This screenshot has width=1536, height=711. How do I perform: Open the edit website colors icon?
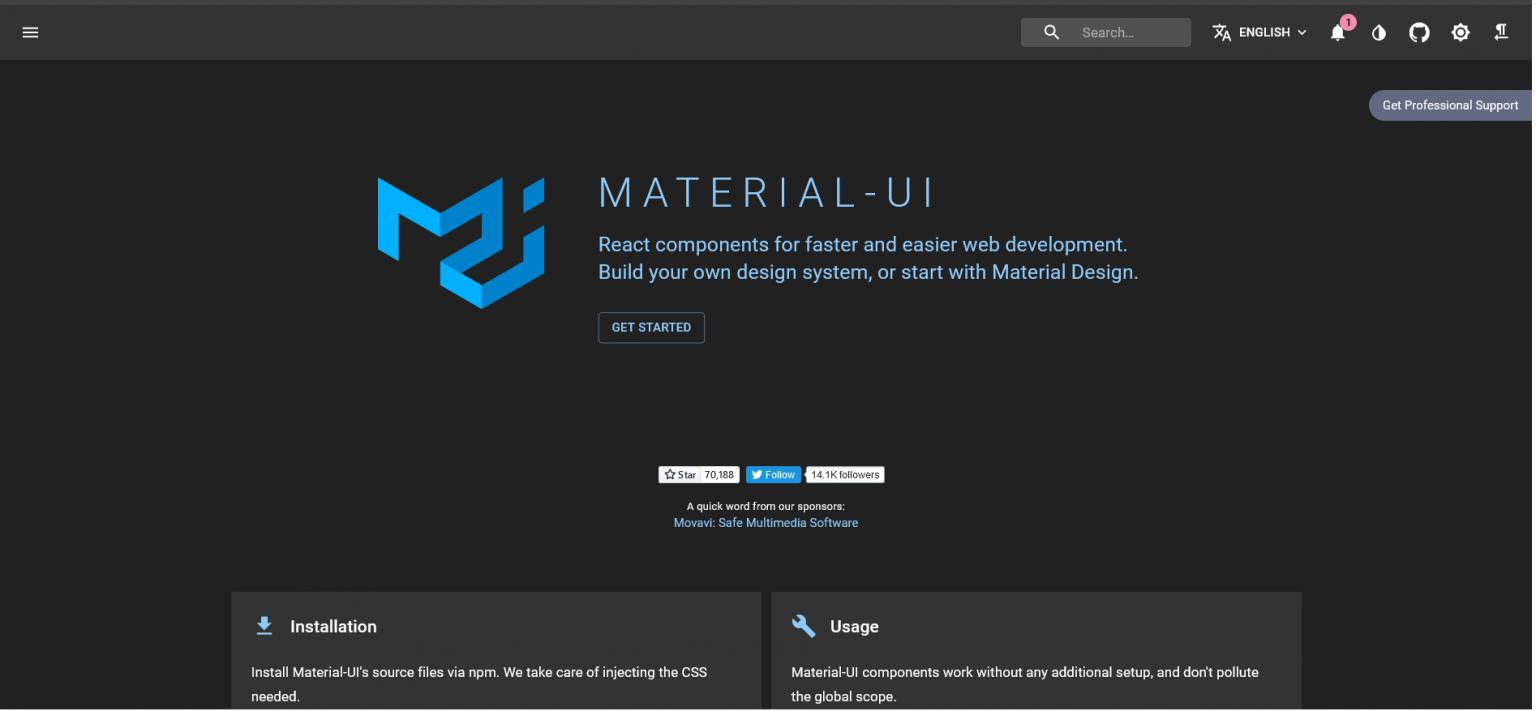1379,32
